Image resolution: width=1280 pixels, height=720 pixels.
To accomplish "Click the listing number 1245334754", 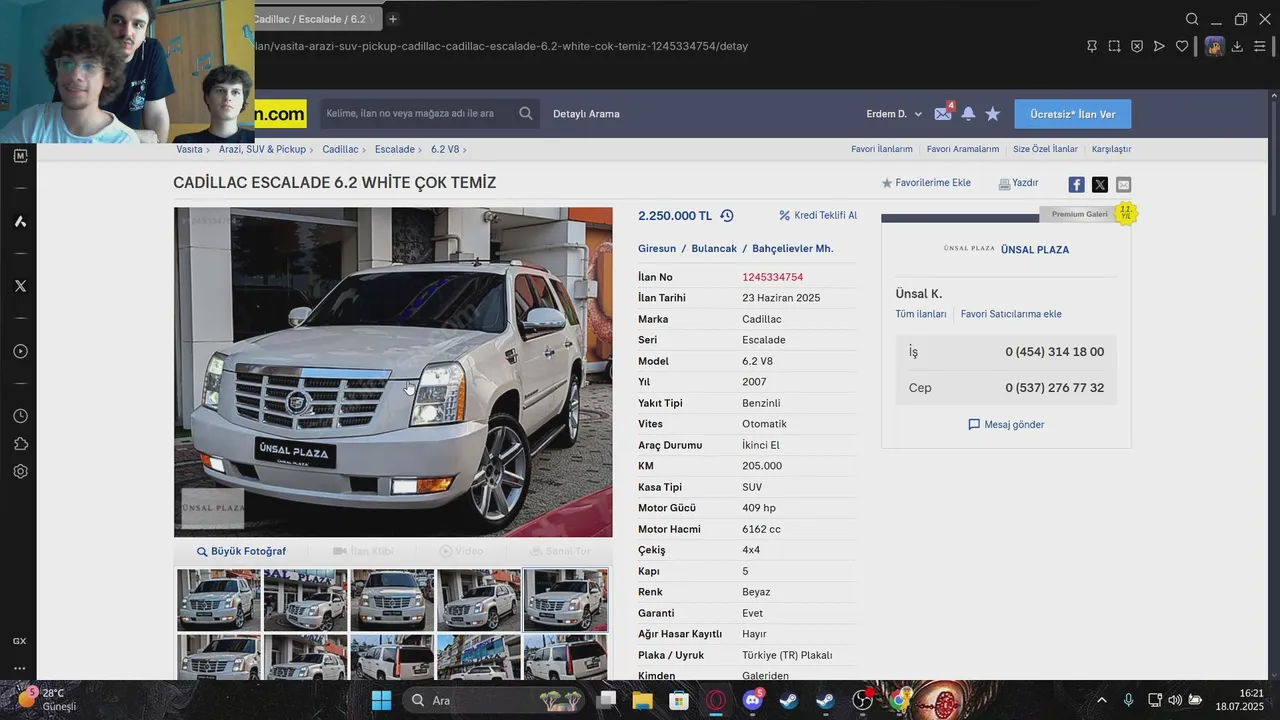I will (772, 277).
